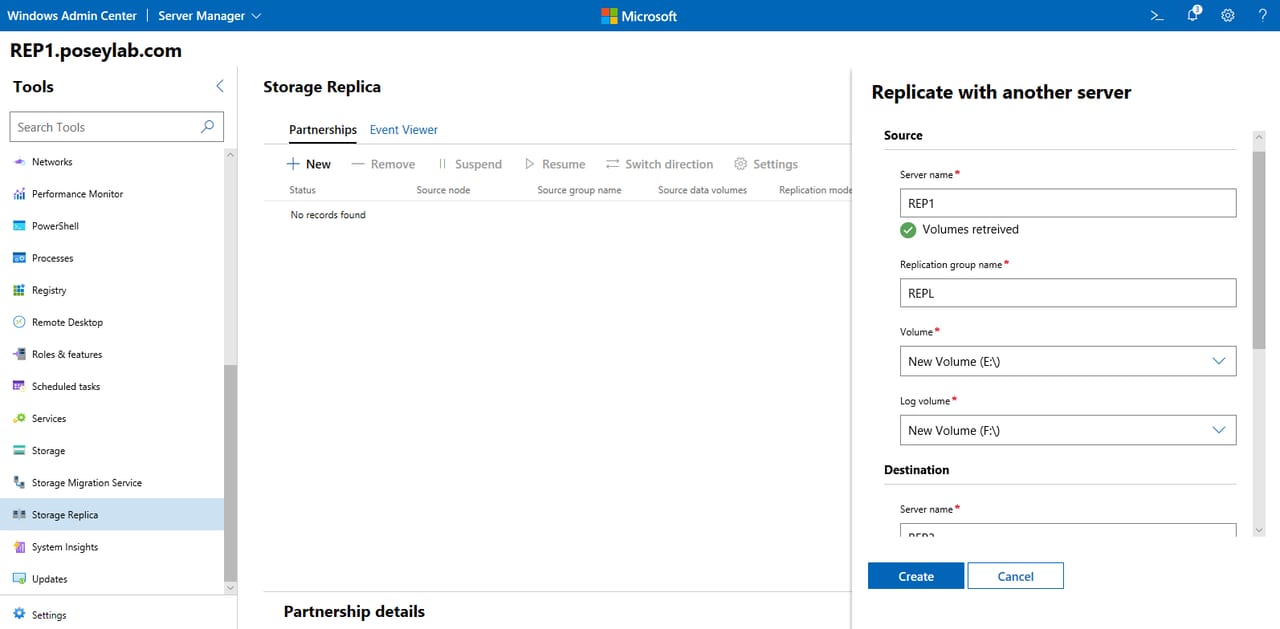
Task: Select the Partnerships tab
Action: click(x=322, y=129)
